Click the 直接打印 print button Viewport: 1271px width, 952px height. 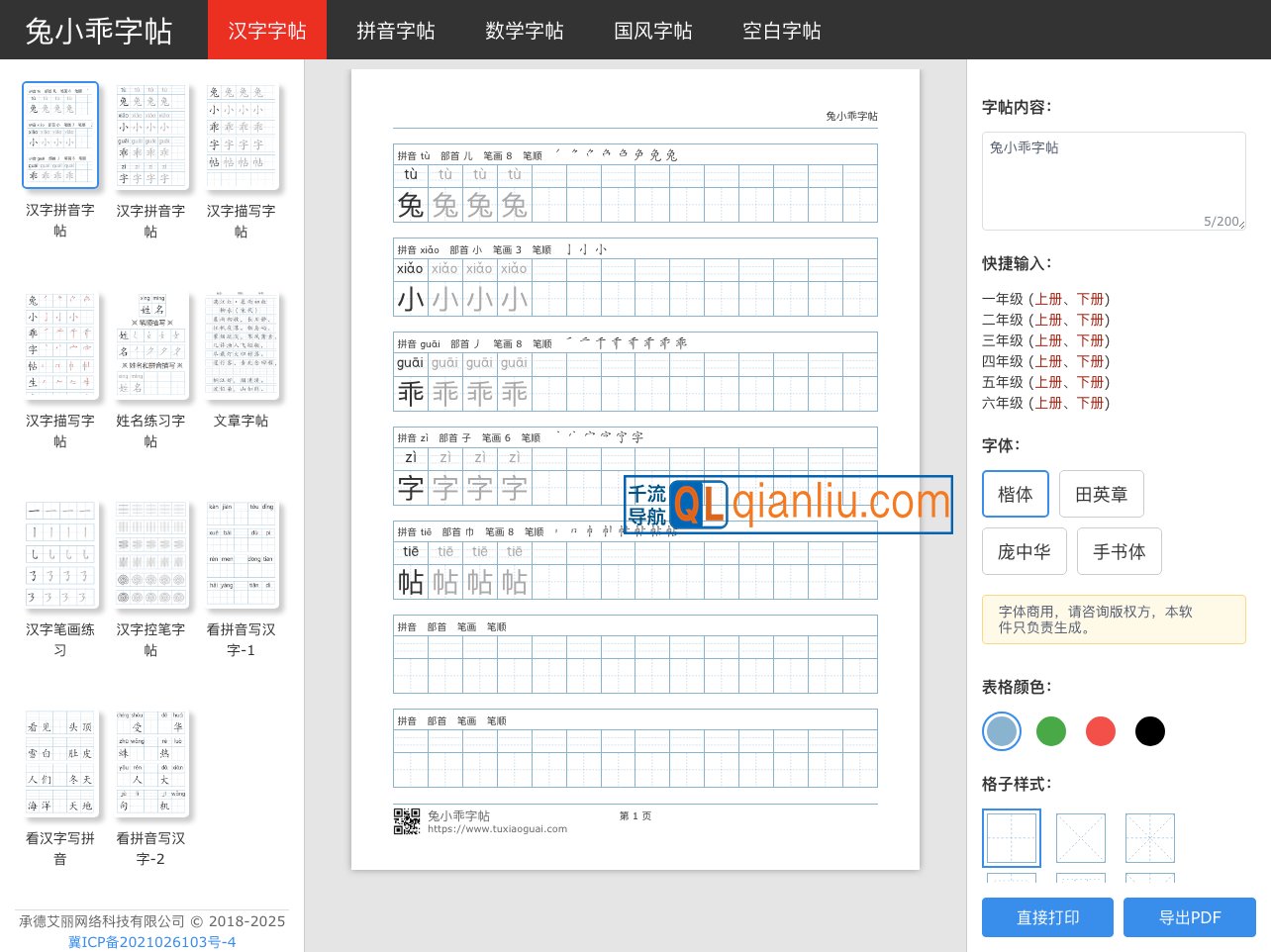click(1047, 917)
